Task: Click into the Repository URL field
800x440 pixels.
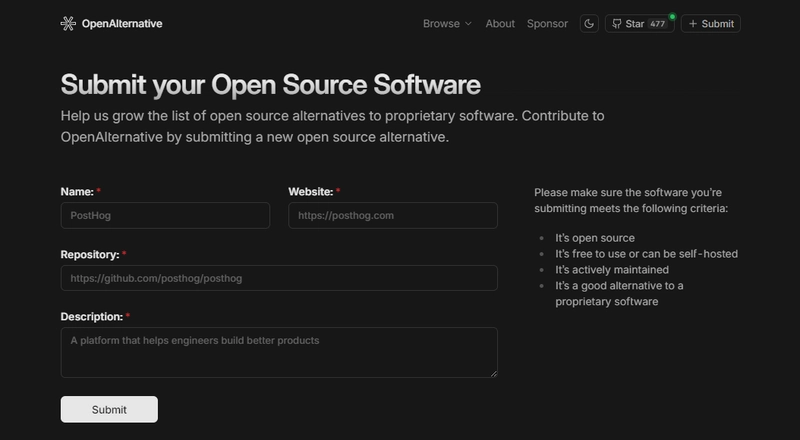Action: click(x=279, y=278)
